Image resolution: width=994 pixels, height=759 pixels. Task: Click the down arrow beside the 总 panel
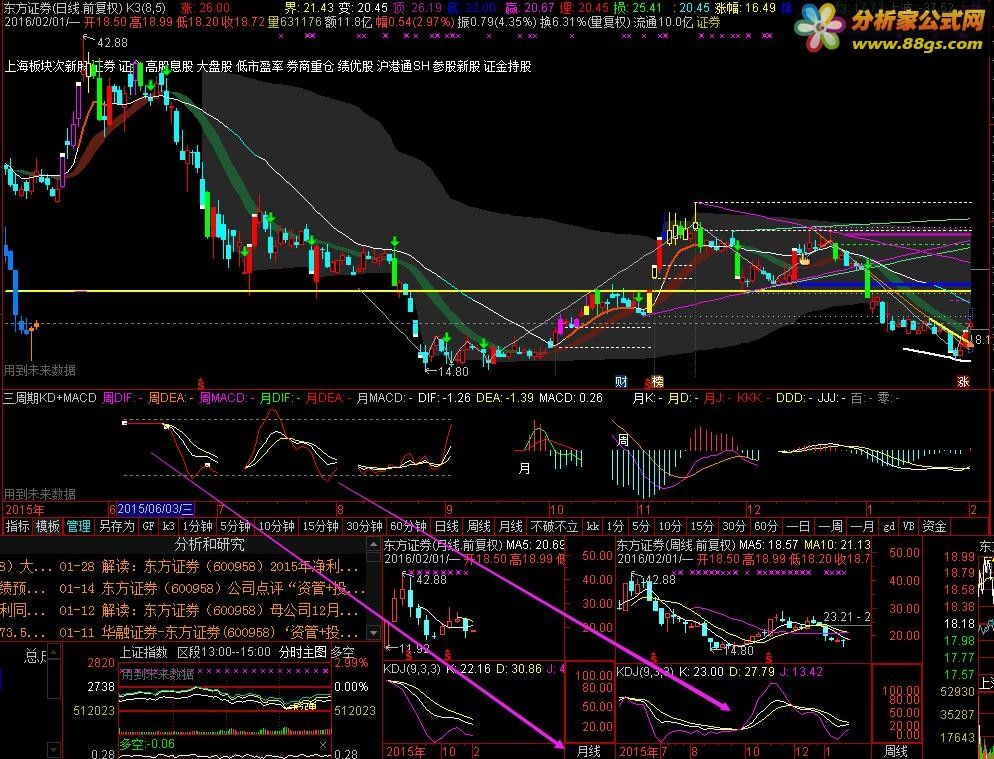coord(55,751)
